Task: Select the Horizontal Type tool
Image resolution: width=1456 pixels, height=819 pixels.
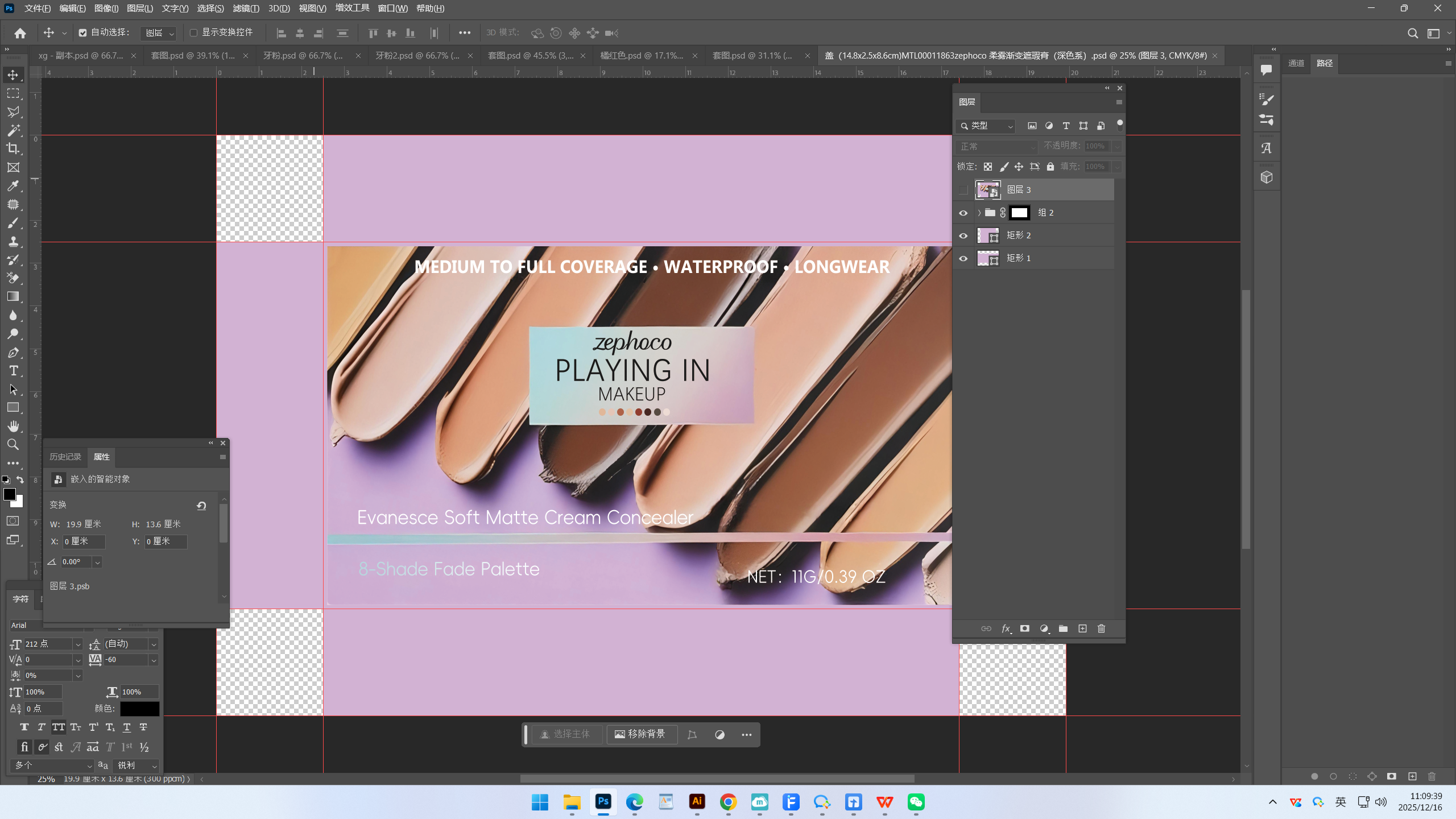Action: [x=13, y=371]
